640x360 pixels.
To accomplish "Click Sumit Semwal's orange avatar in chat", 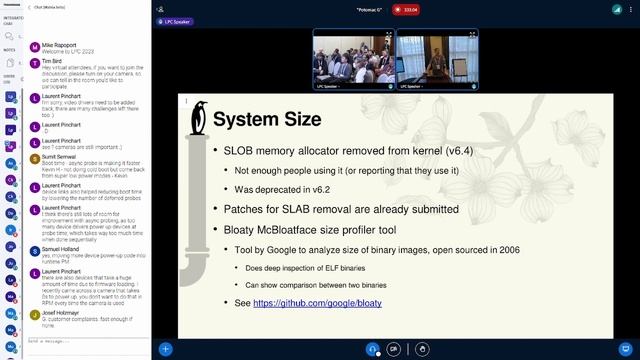I will (35, 159).
